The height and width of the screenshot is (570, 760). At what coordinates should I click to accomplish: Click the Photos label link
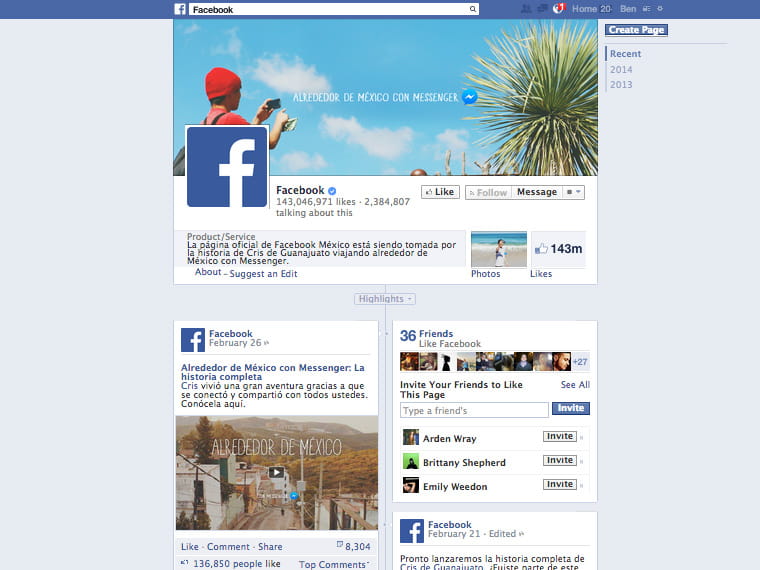(486, 274)
